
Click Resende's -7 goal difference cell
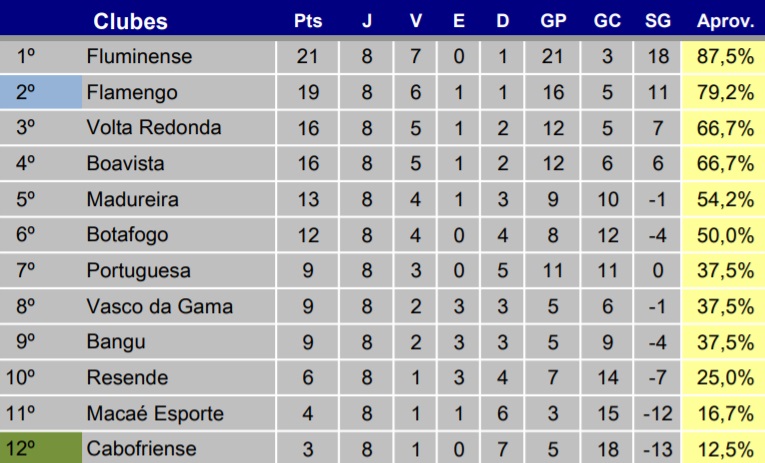658,377
